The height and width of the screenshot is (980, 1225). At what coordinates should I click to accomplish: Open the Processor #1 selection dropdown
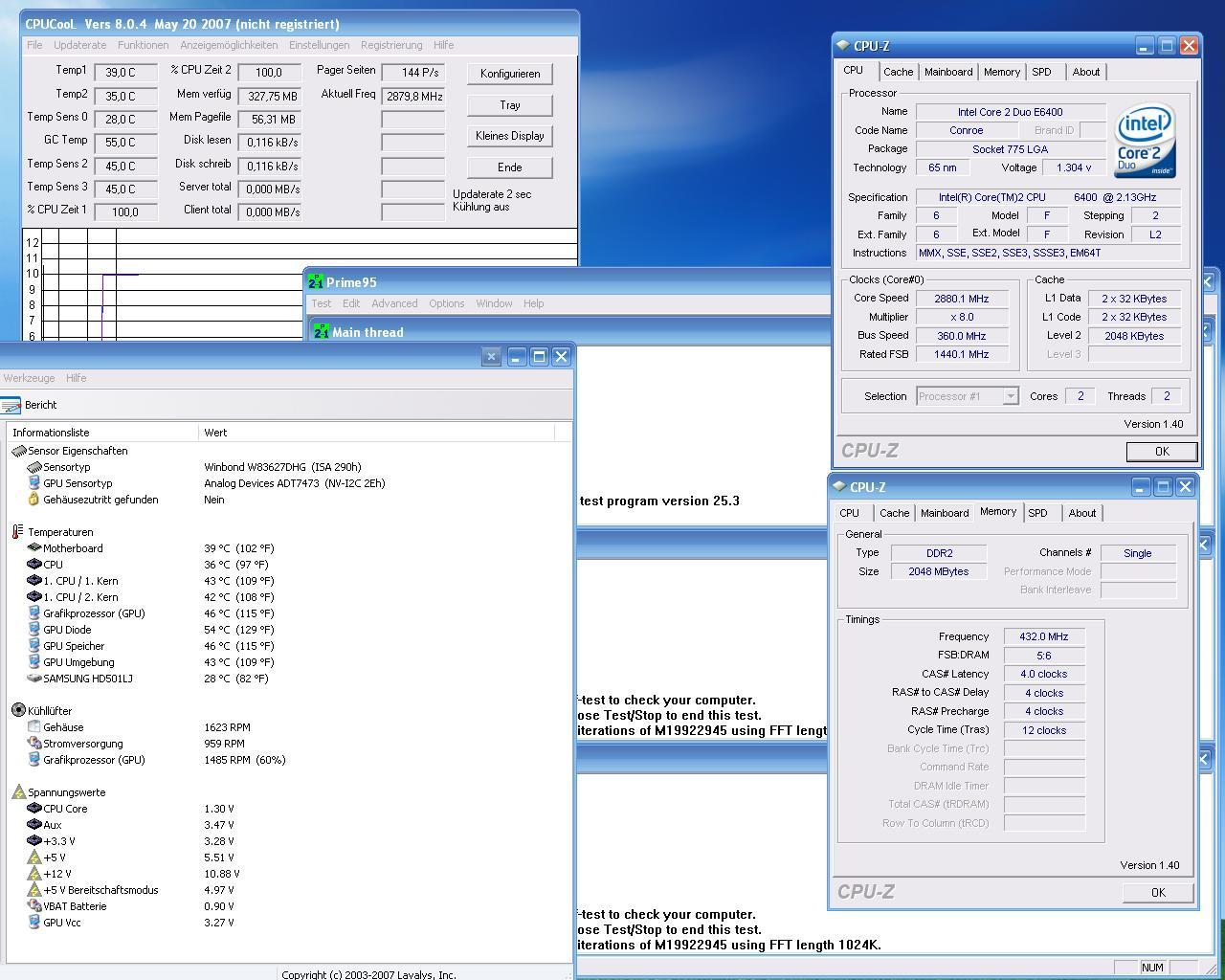1010,396
